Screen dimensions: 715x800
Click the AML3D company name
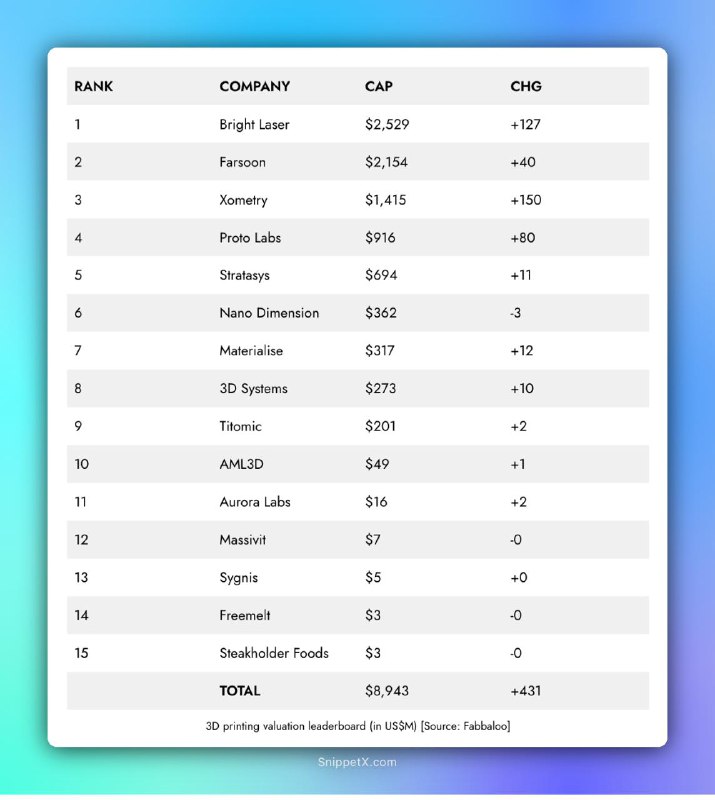241,464
